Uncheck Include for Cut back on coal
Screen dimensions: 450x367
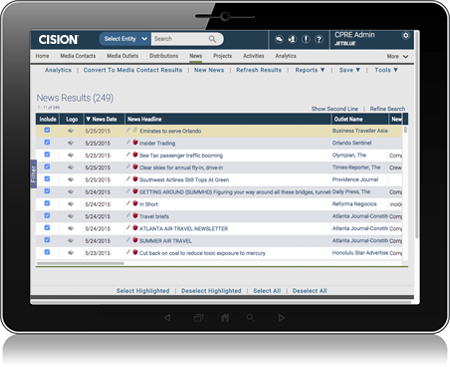coord(47,252)
